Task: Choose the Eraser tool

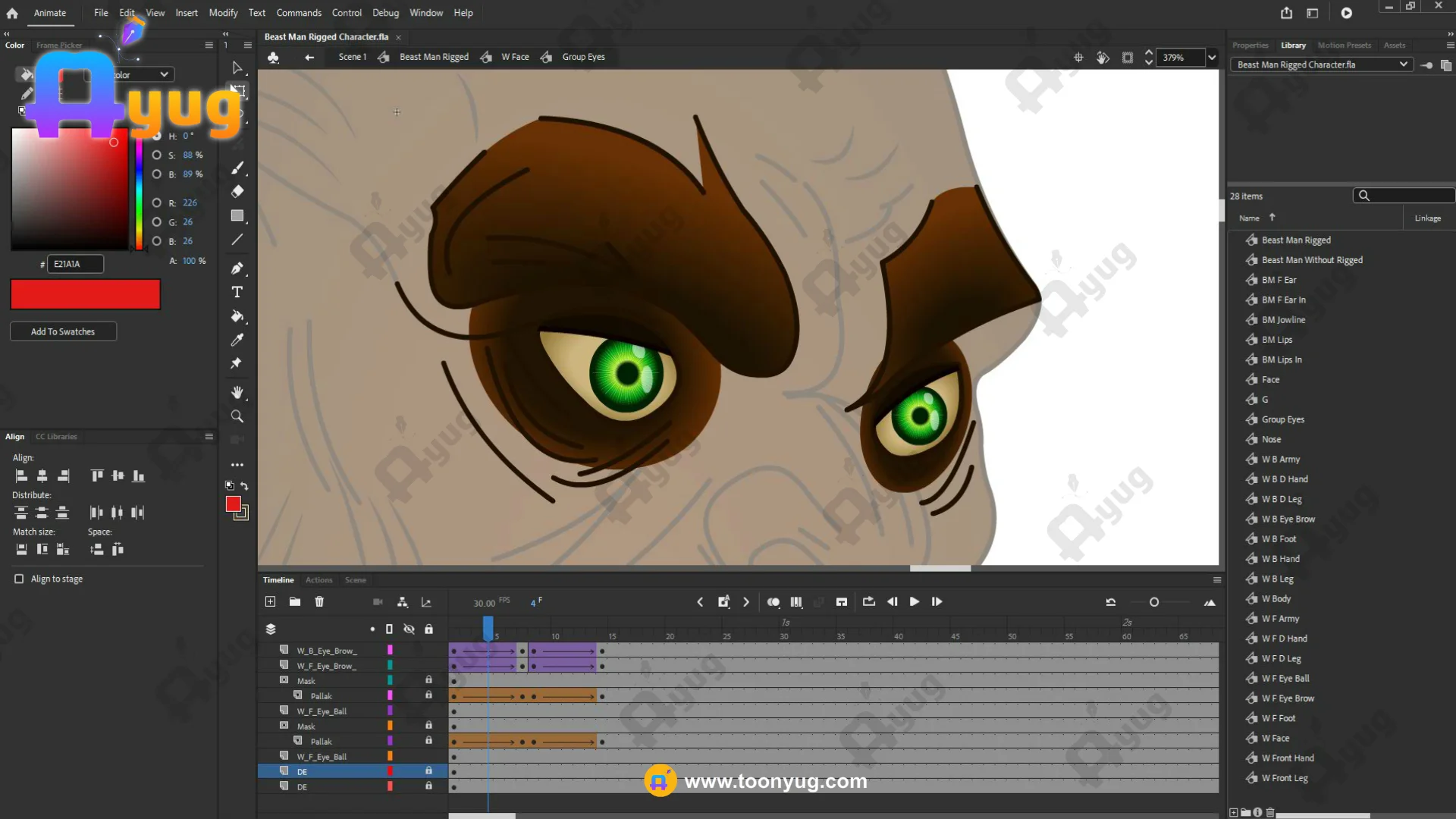Action: pyautogui.click(x=237, y=191)
